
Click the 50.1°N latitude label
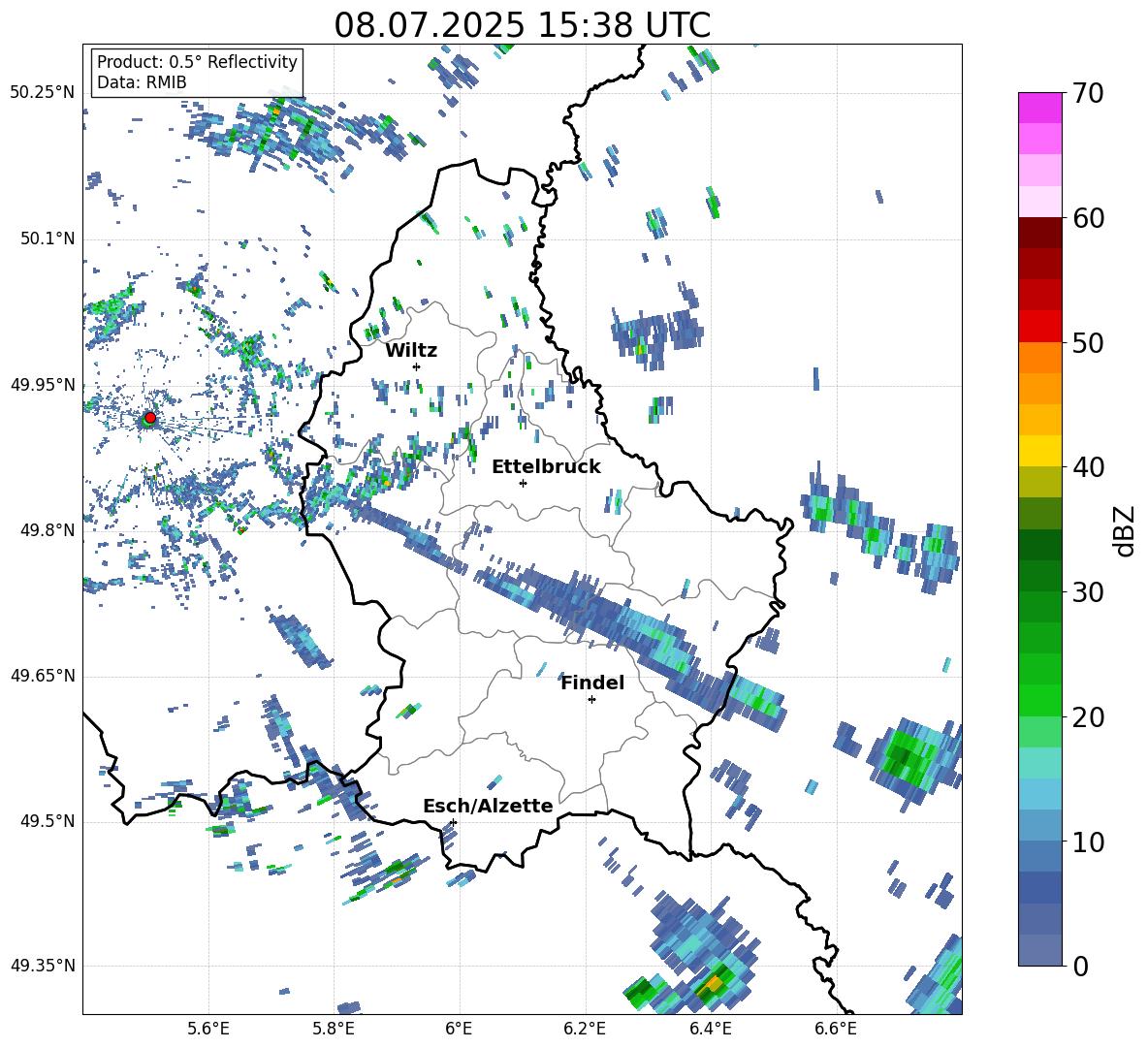[47, 238]
